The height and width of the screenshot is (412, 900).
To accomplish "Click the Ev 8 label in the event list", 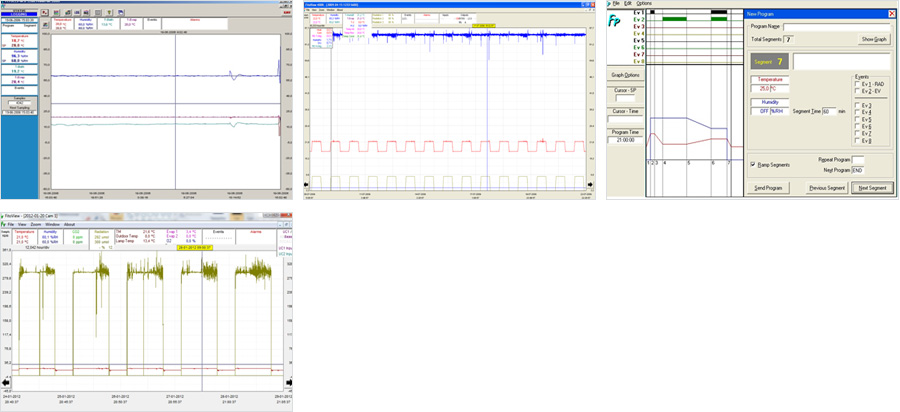I will [x=639, y=61].
